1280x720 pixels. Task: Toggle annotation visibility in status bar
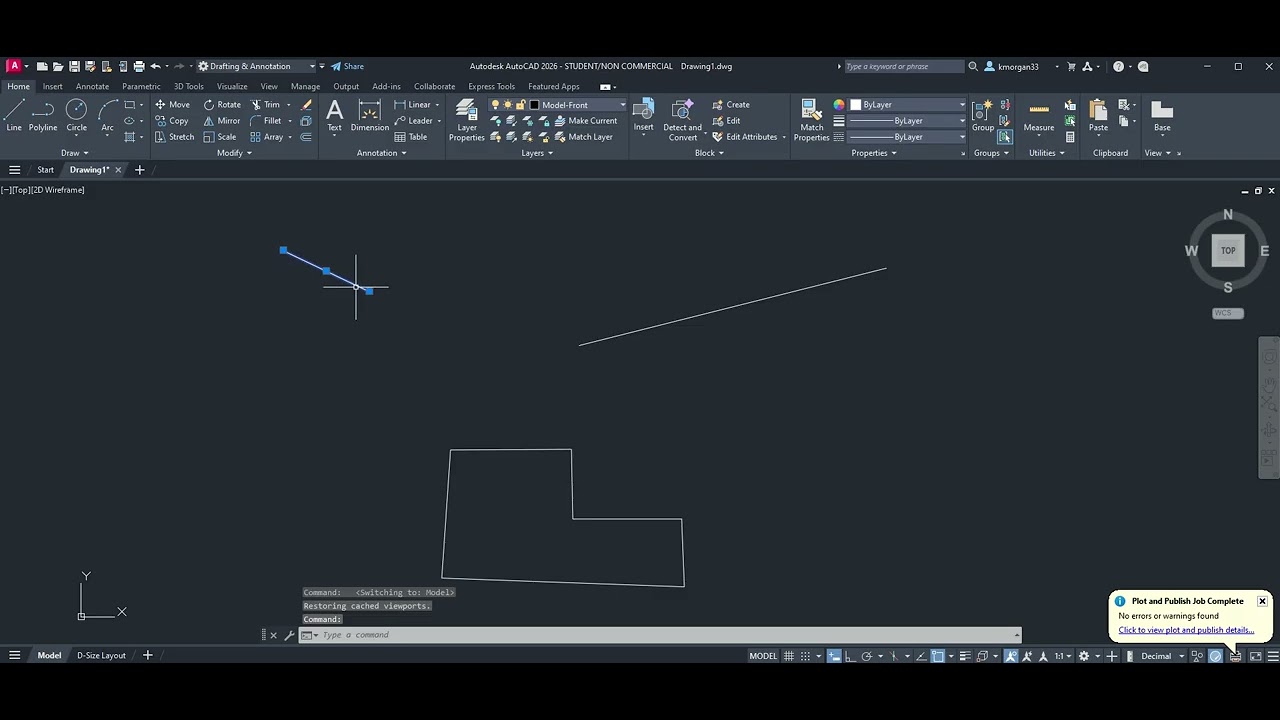pos(1011,656)
